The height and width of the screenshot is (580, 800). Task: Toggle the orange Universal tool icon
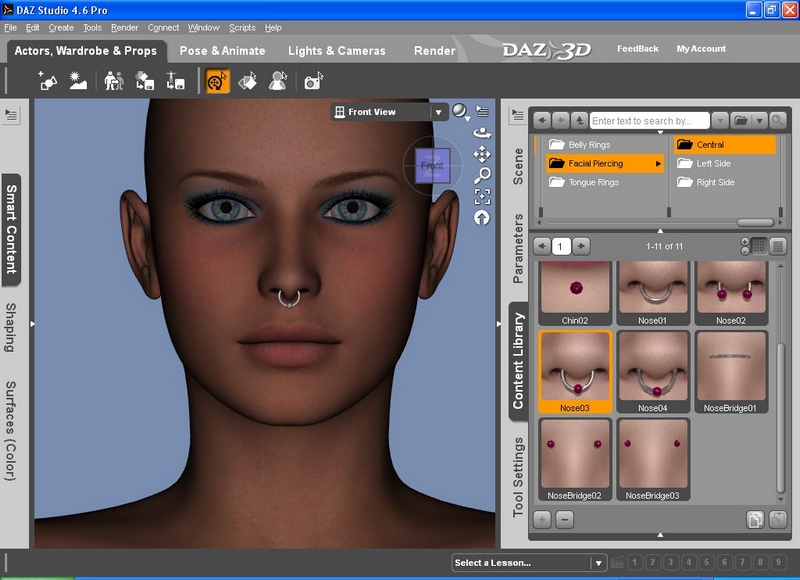coord(217,81)
